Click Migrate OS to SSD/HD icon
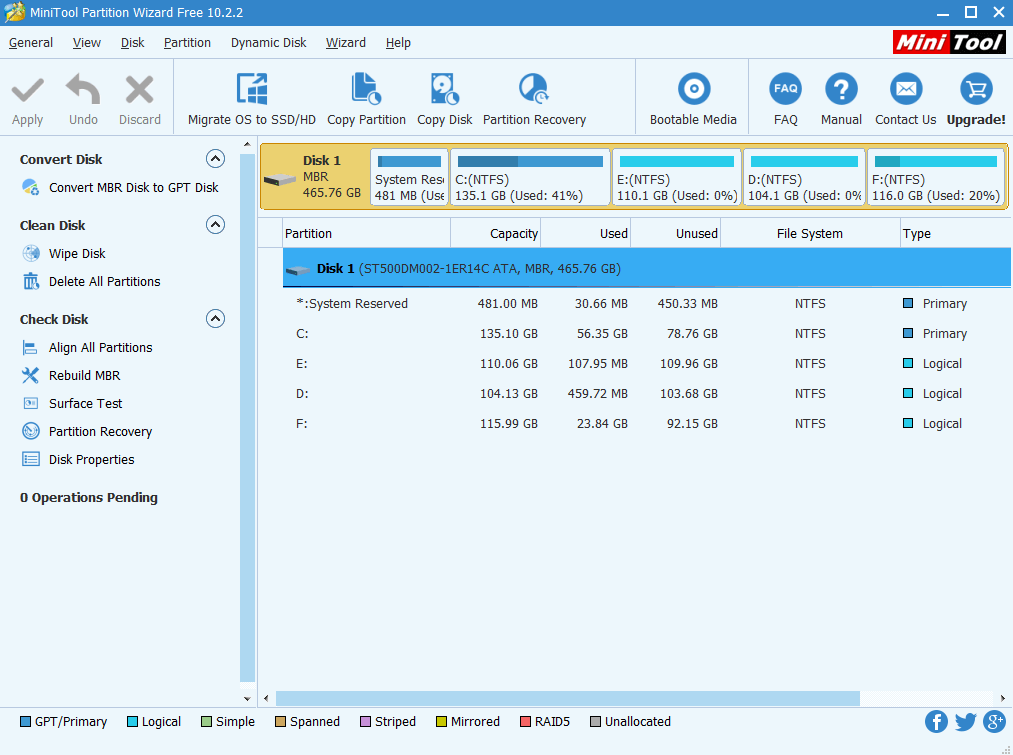 pos(251,90)
